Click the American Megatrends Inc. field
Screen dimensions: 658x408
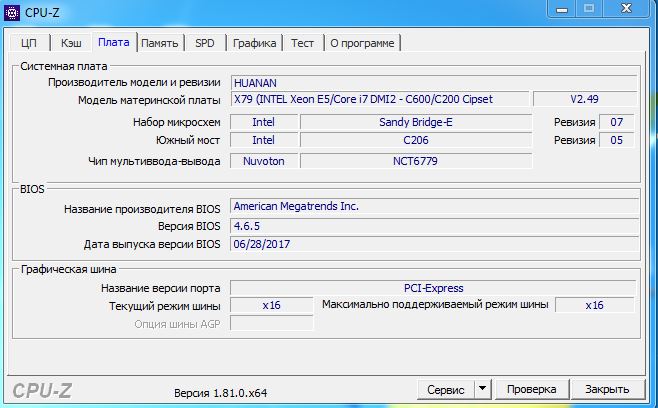point(434,207)
